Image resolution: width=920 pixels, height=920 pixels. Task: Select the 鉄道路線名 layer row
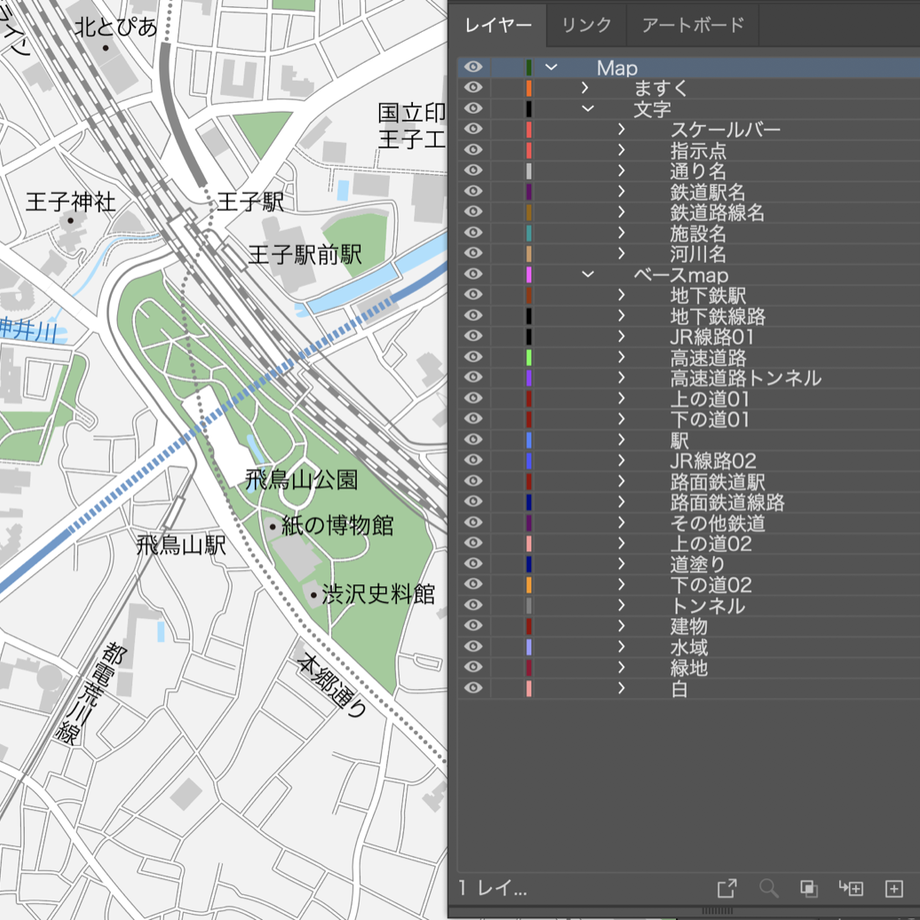click(x=688, y=212)
